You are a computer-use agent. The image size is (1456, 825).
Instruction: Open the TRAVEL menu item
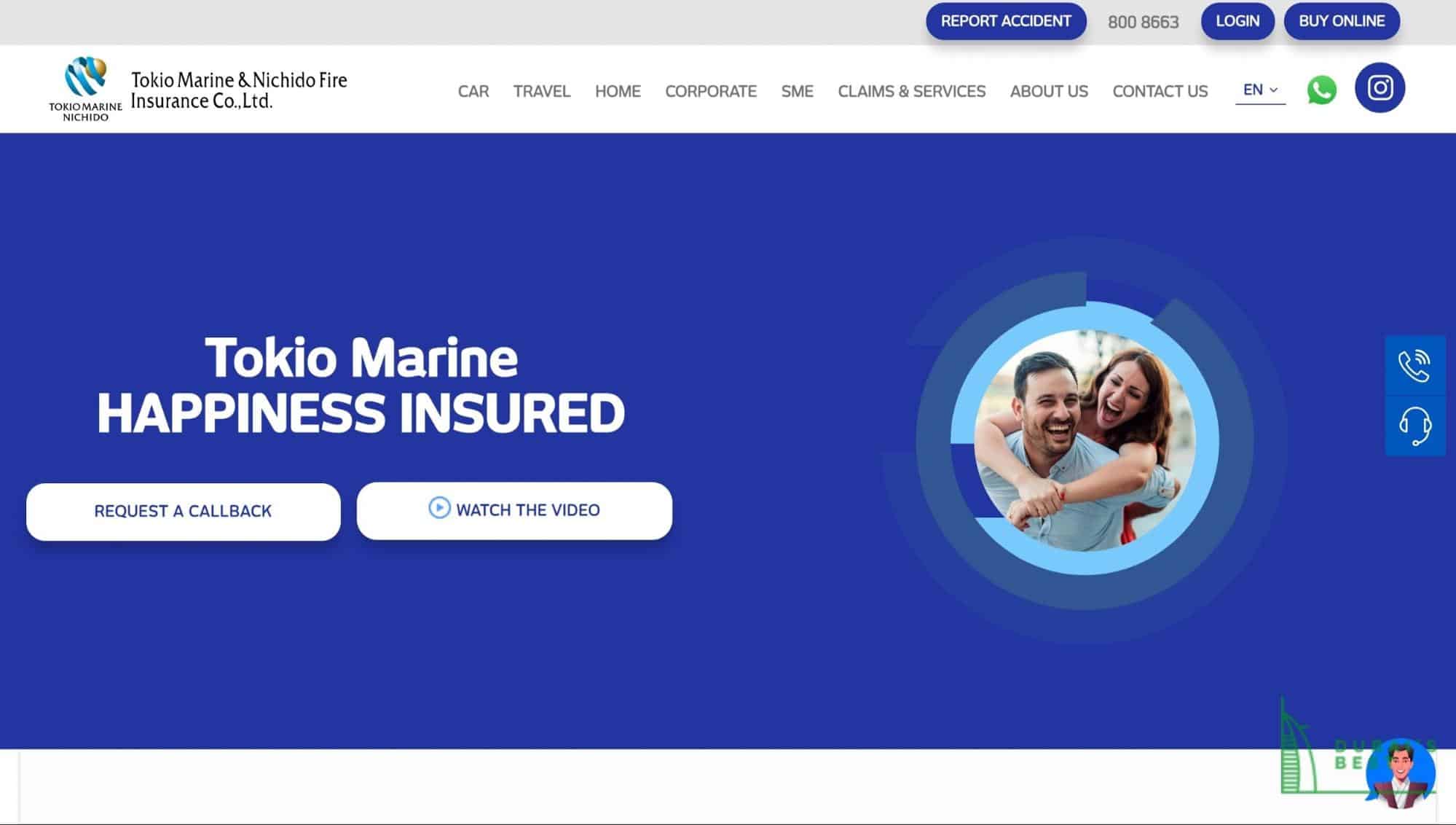pyautogui.click(x=542, y=92)
